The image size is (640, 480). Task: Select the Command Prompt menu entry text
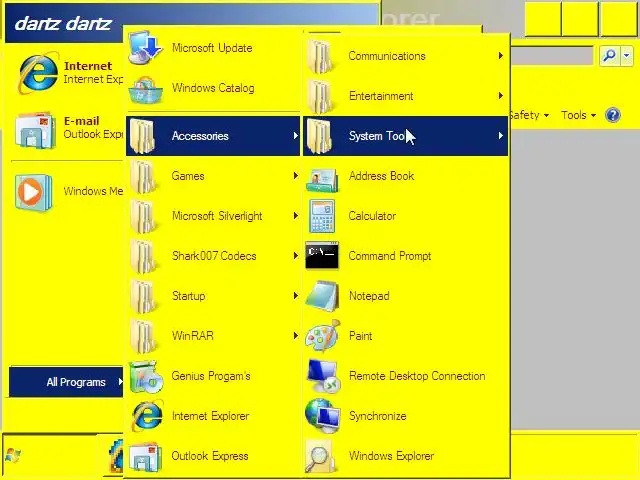click(390, 256)
